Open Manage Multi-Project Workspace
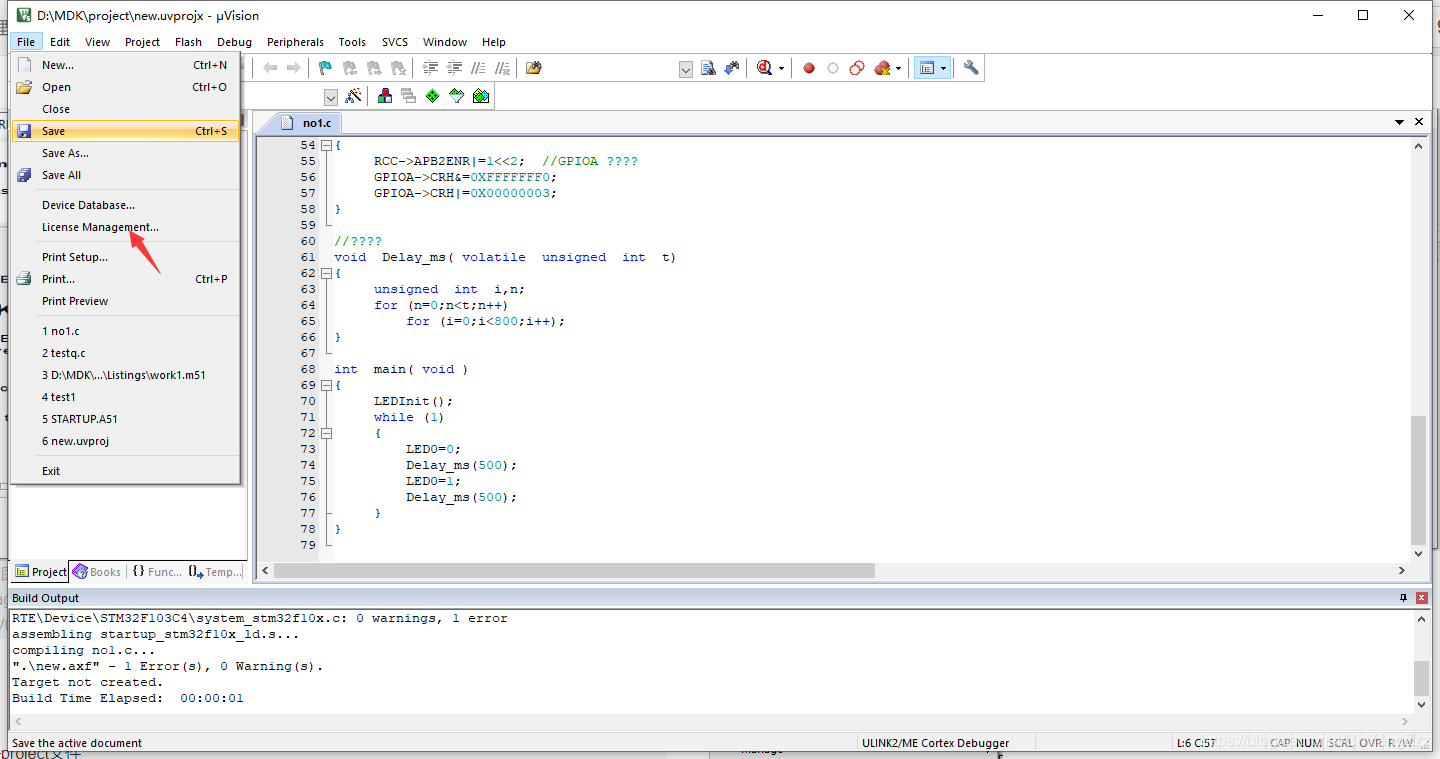 (409, 96)
